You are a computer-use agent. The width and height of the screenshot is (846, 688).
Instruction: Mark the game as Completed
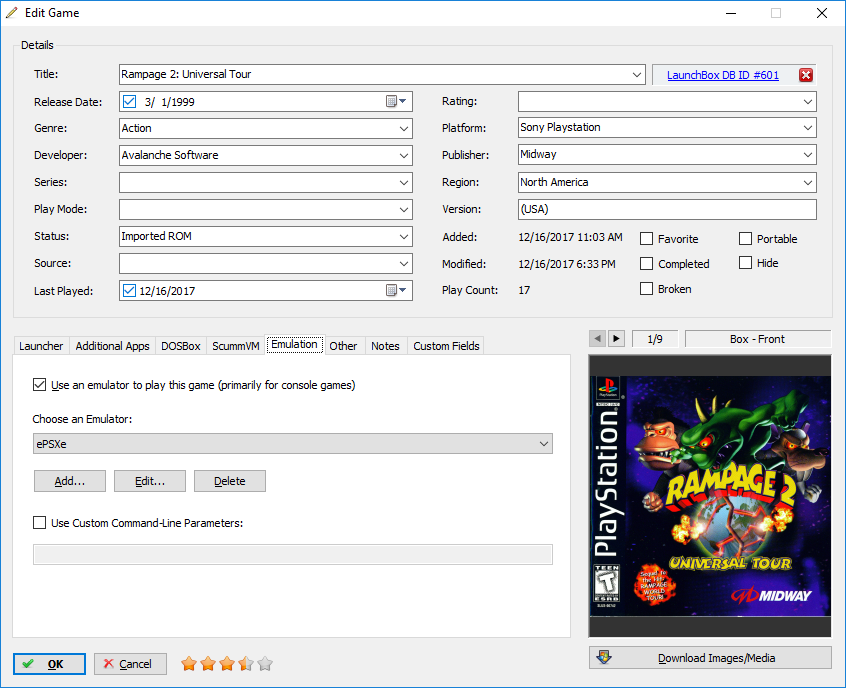tap(646, 263)
